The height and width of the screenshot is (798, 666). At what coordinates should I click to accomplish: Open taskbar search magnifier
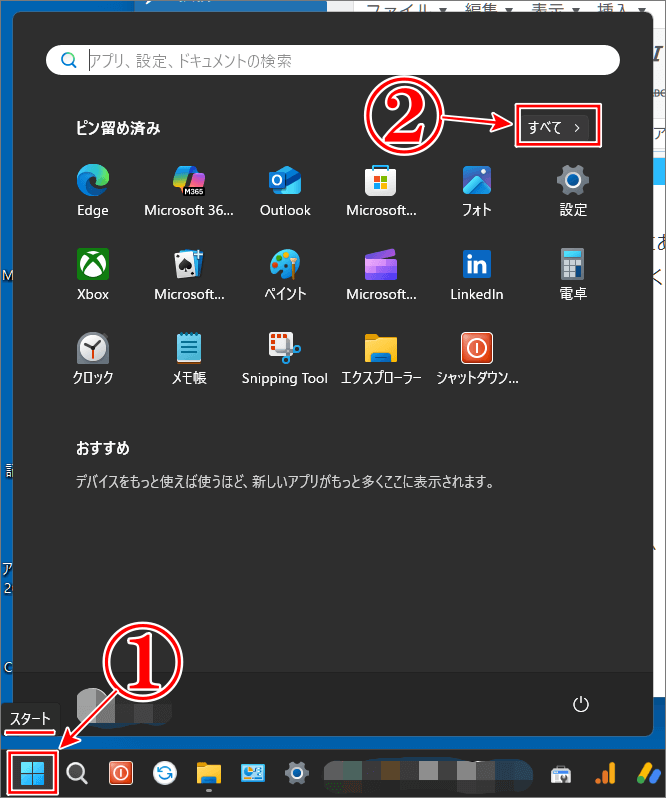[x=77, y=774]
